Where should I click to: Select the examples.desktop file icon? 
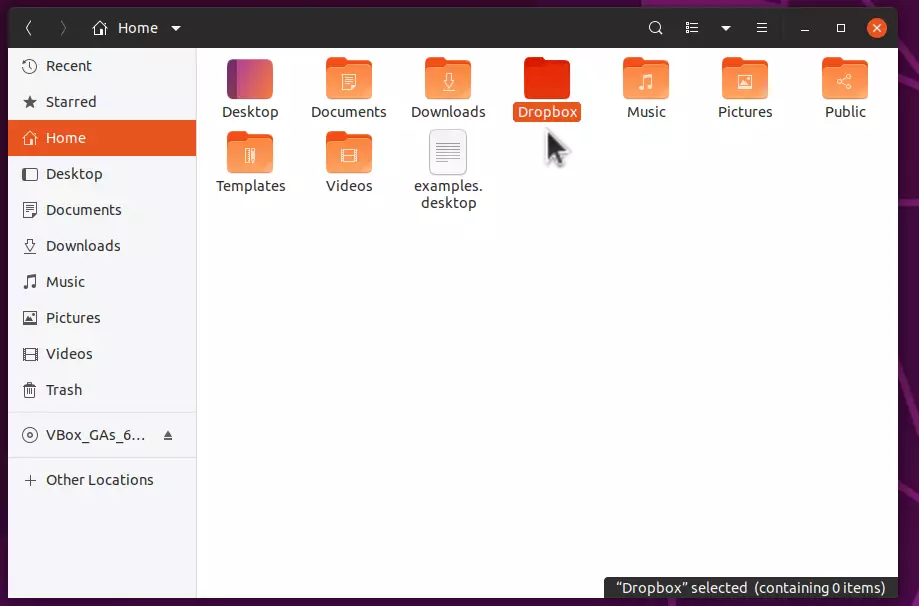[448, 152]
